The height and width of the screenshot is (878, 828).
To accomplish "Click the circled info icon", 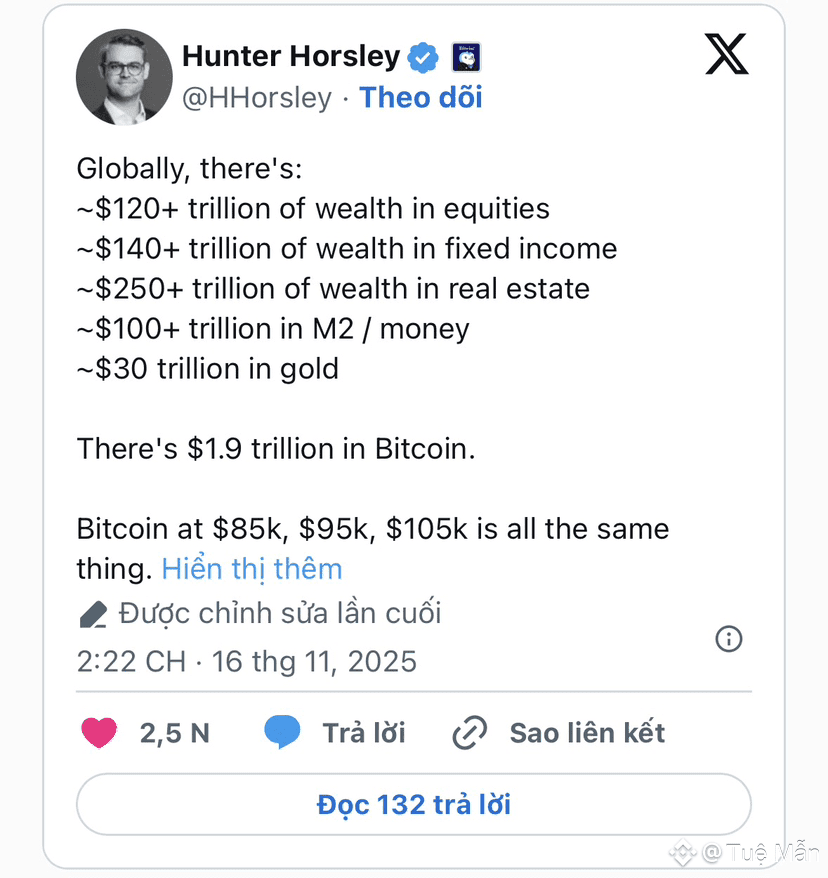I will [729, 638].
